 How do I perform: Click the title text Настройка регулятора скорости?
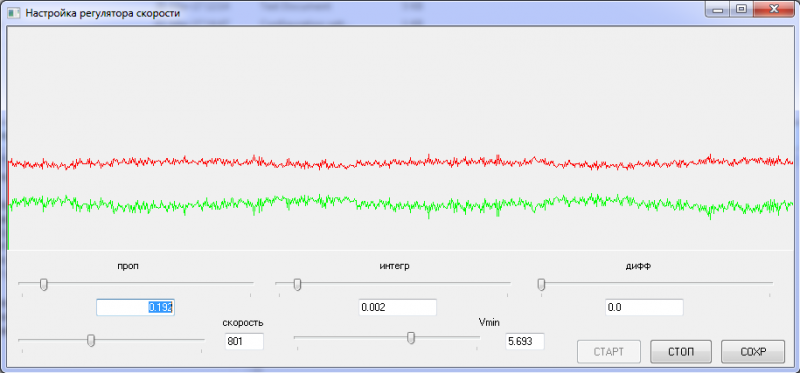102,13
